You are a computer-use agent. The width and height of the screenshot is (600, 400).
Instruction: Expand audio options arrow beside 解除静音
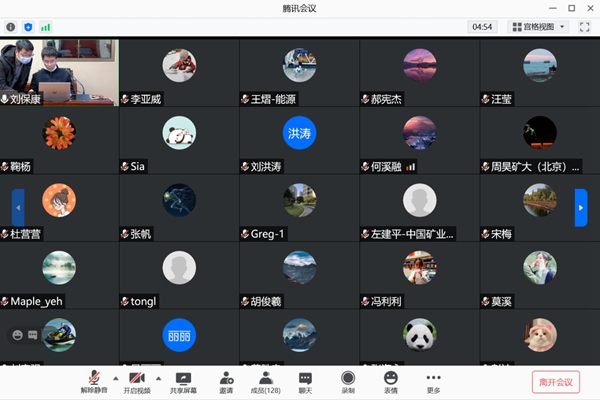(114, 378)
